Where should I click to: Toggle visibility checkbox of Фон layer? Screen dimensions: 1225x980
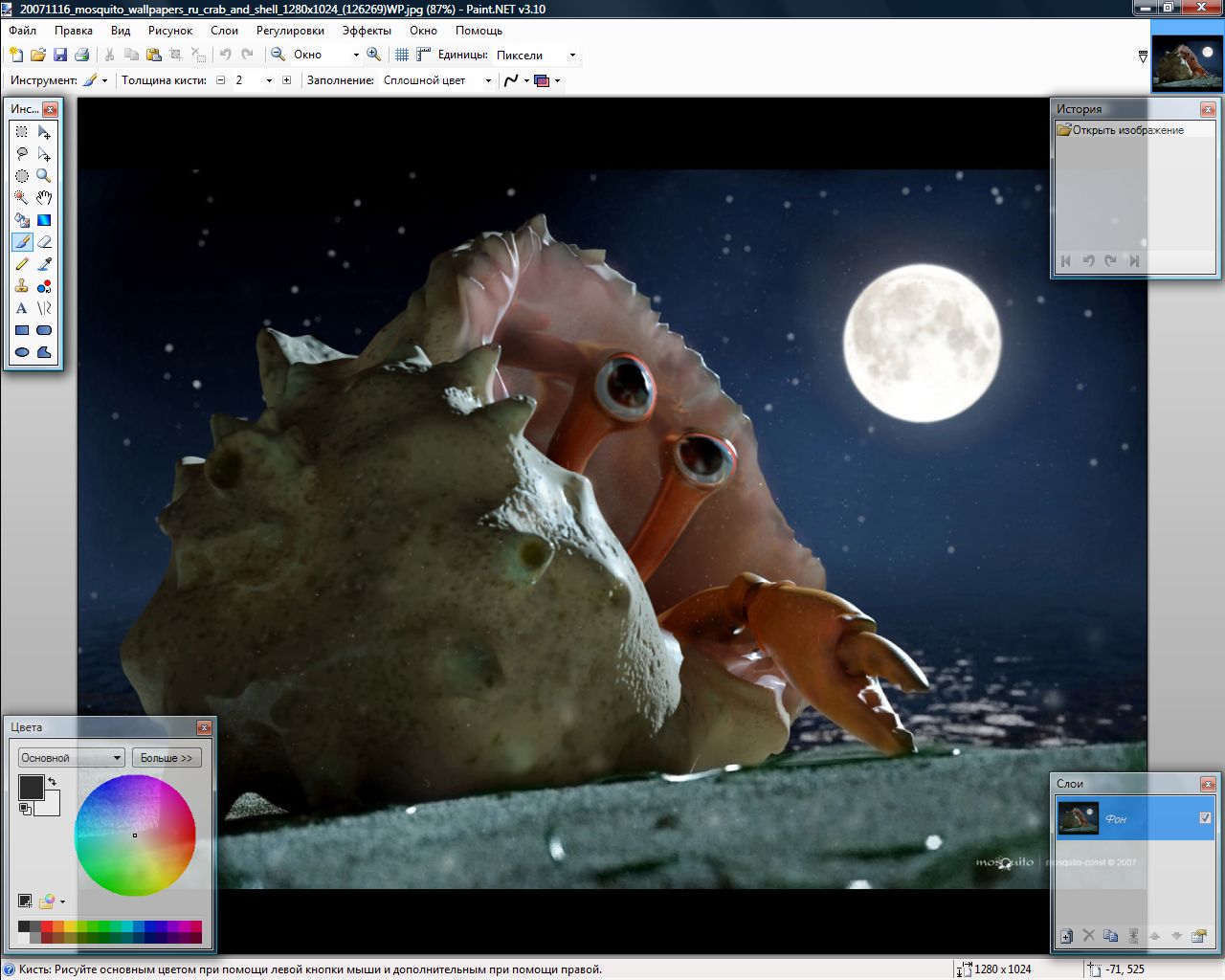(1205, 817)
